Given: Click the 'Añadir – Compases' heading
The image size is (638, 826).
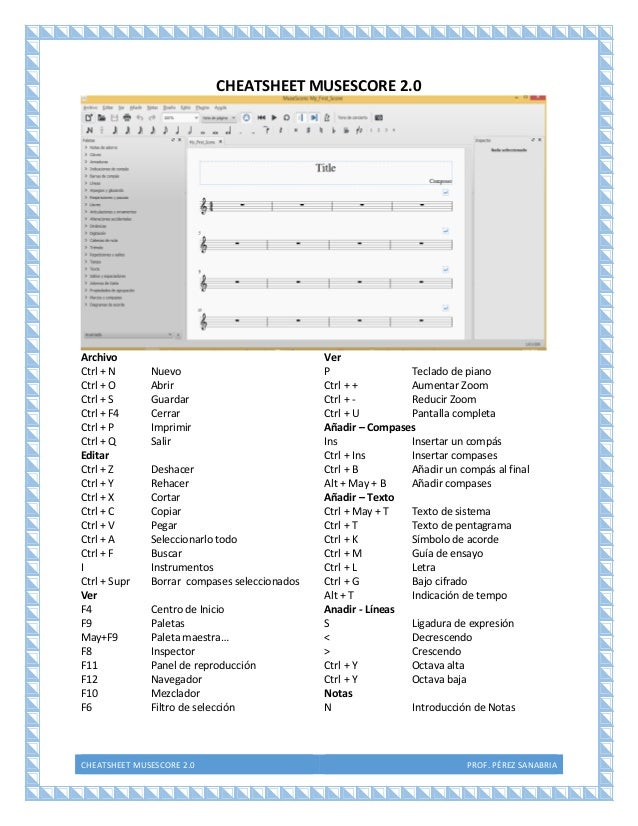Looking at the screenshot, I should pos(370,427).
